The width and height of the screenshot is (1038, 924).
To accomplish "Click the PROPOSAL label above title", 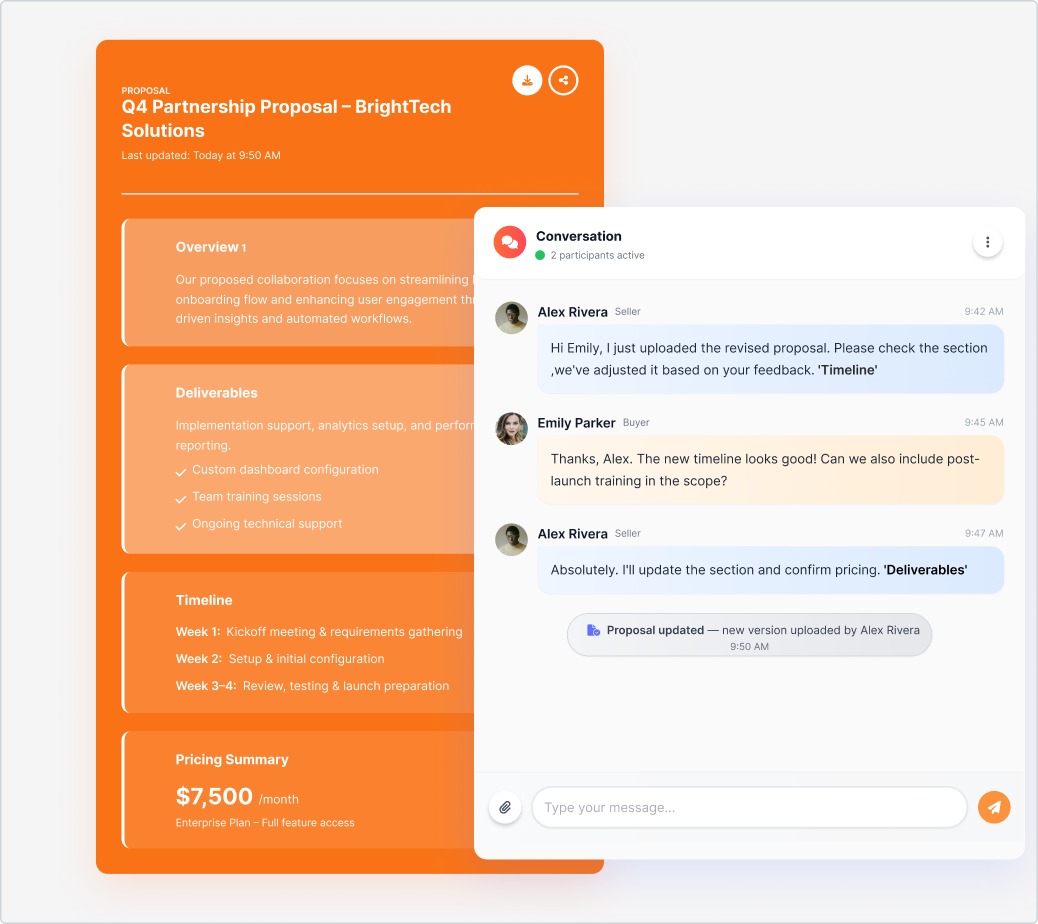I will [146, 91].
